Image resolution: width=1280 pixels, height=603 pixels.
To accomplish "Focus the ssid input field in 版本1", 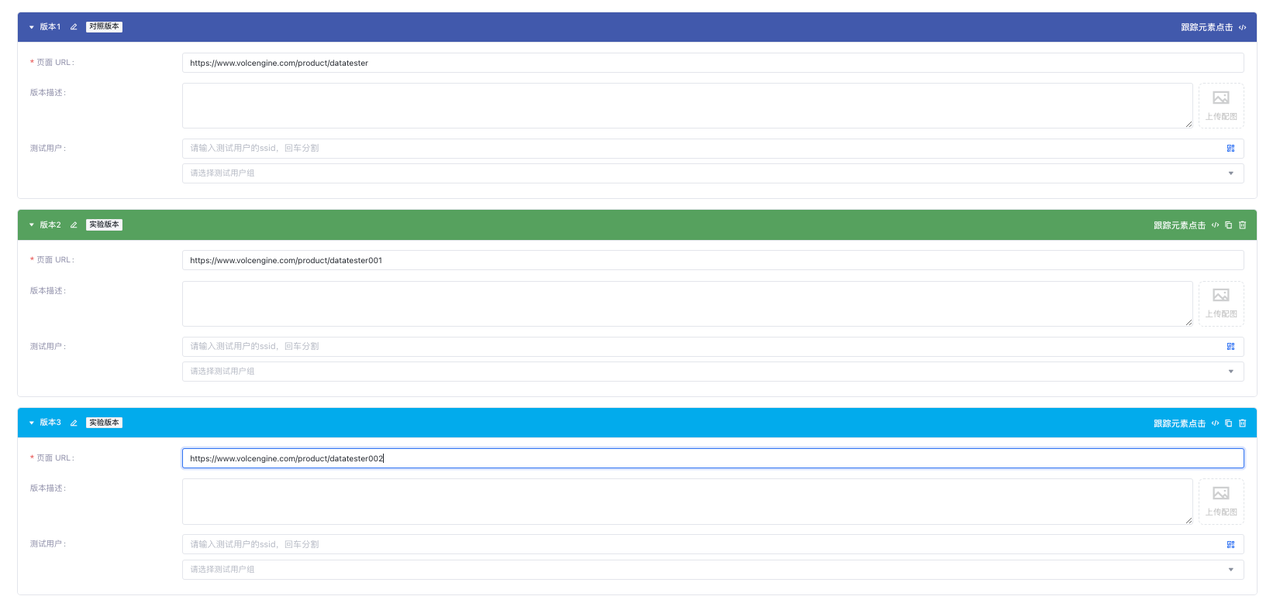I will pos(713,148).
